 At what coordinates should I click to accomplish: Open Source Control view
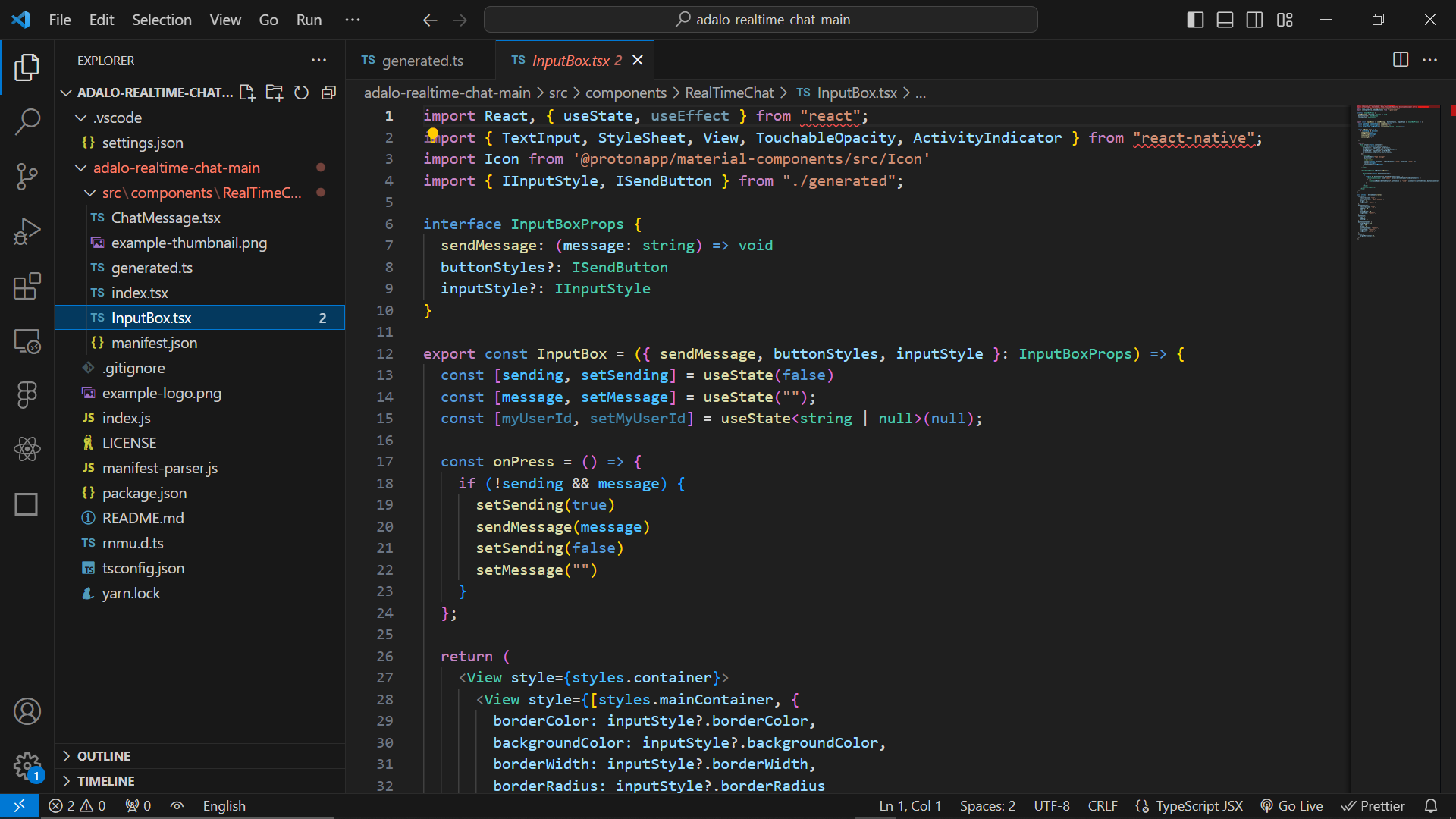tap(27, 176)
